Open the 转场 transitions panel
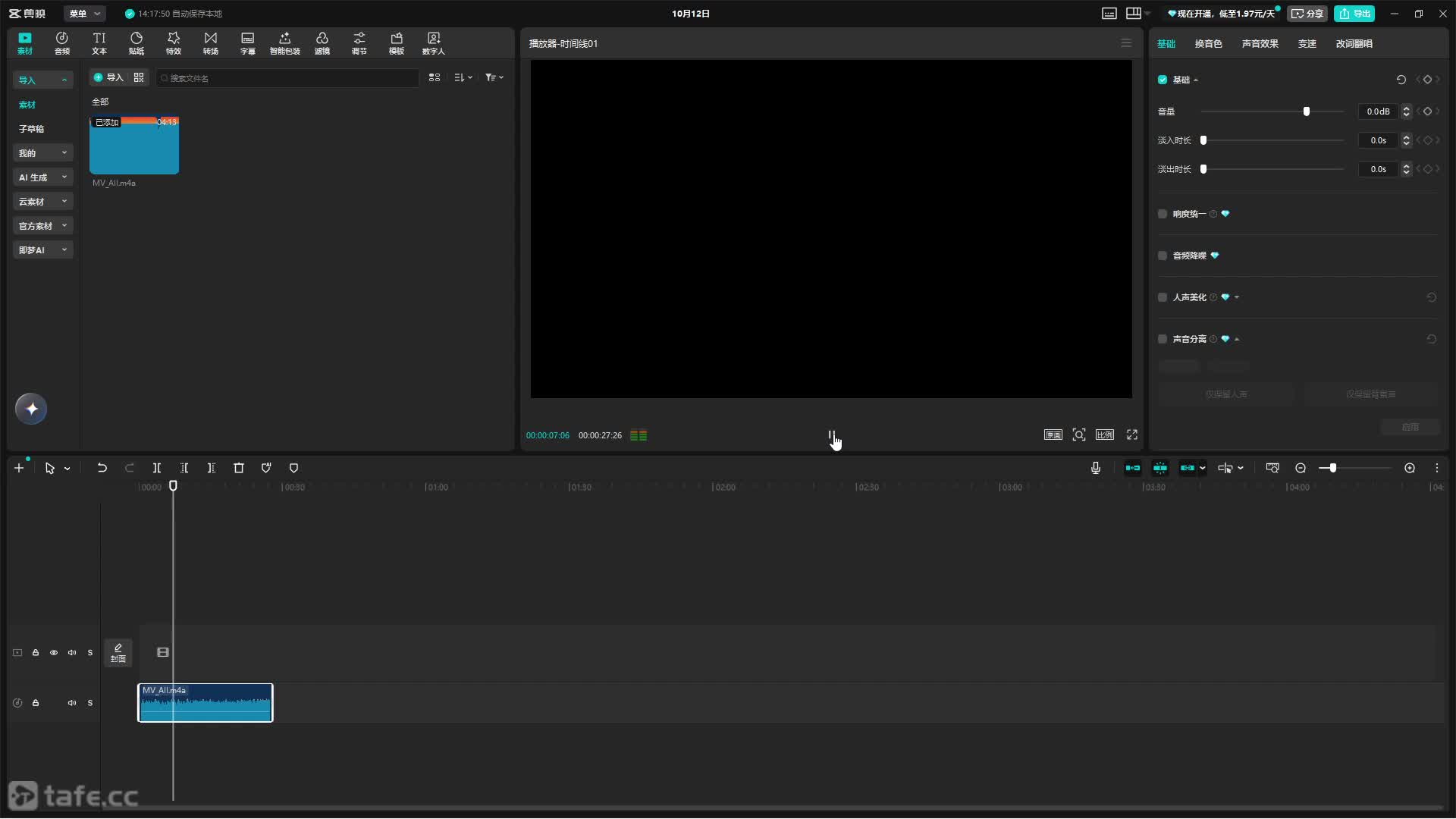Image resolution: width=1456 pixels, height=819 pixels. pos(211,43)
